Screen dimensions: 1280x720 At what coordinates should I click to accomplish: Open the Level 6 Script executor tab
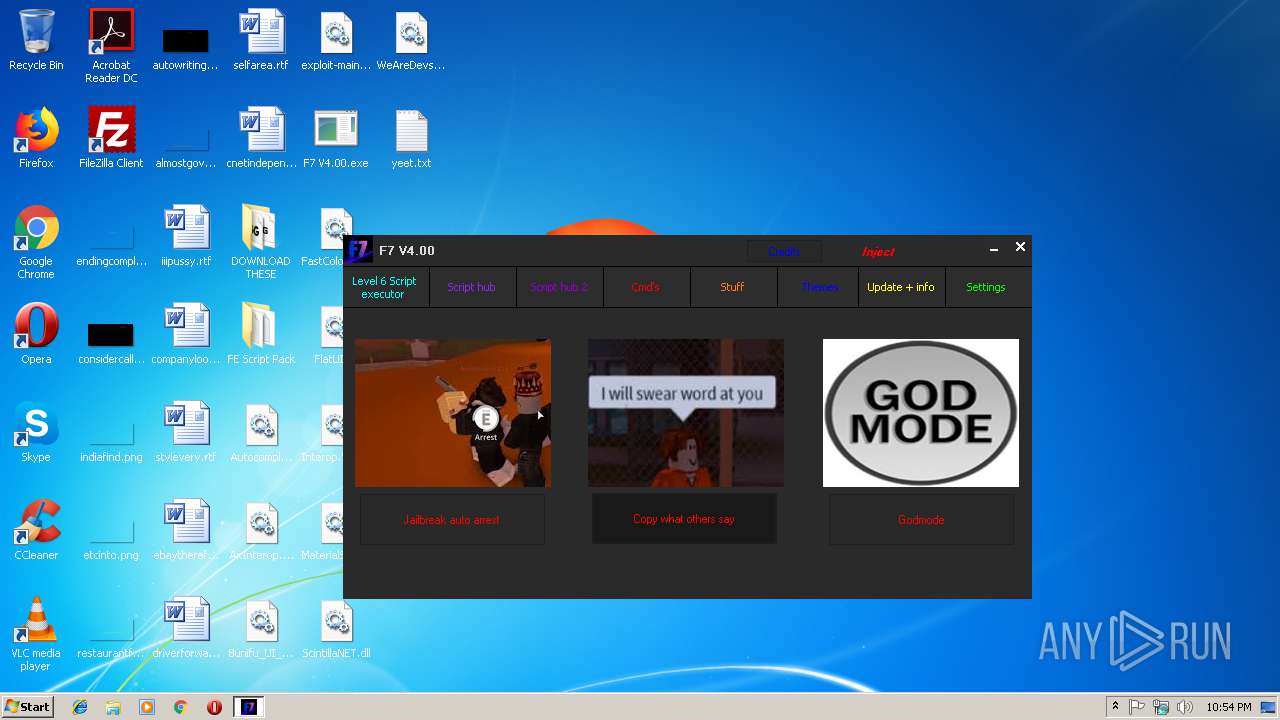point(384,287)
